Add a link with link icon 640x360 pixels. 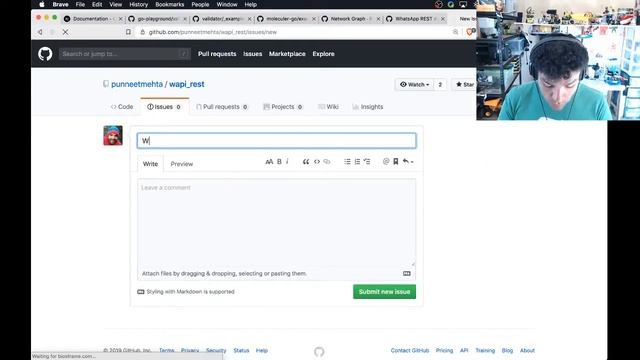(327, 162)
